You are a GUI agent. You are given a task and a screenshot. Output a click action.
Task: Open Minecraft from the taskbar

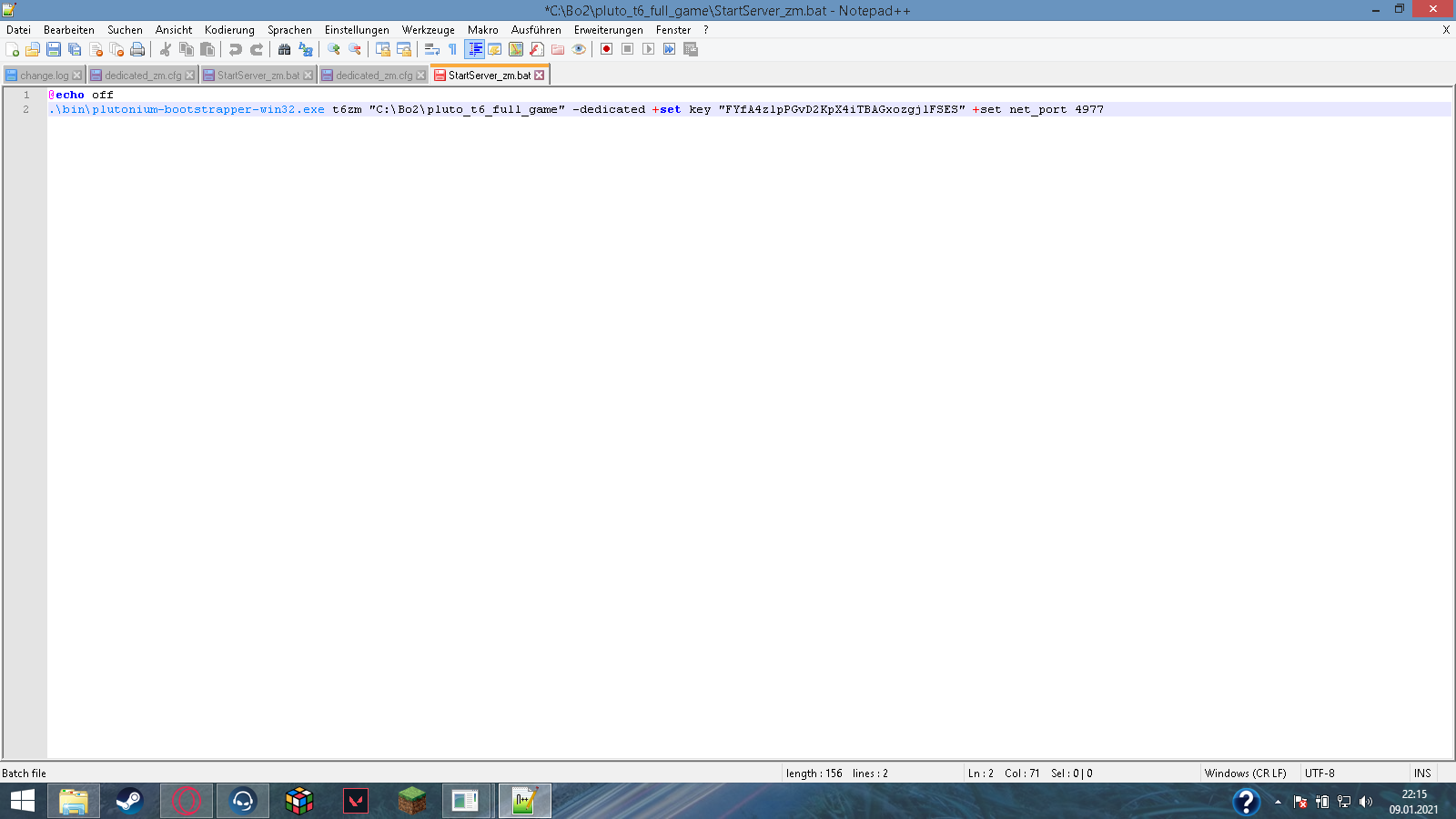coord(412,801)
